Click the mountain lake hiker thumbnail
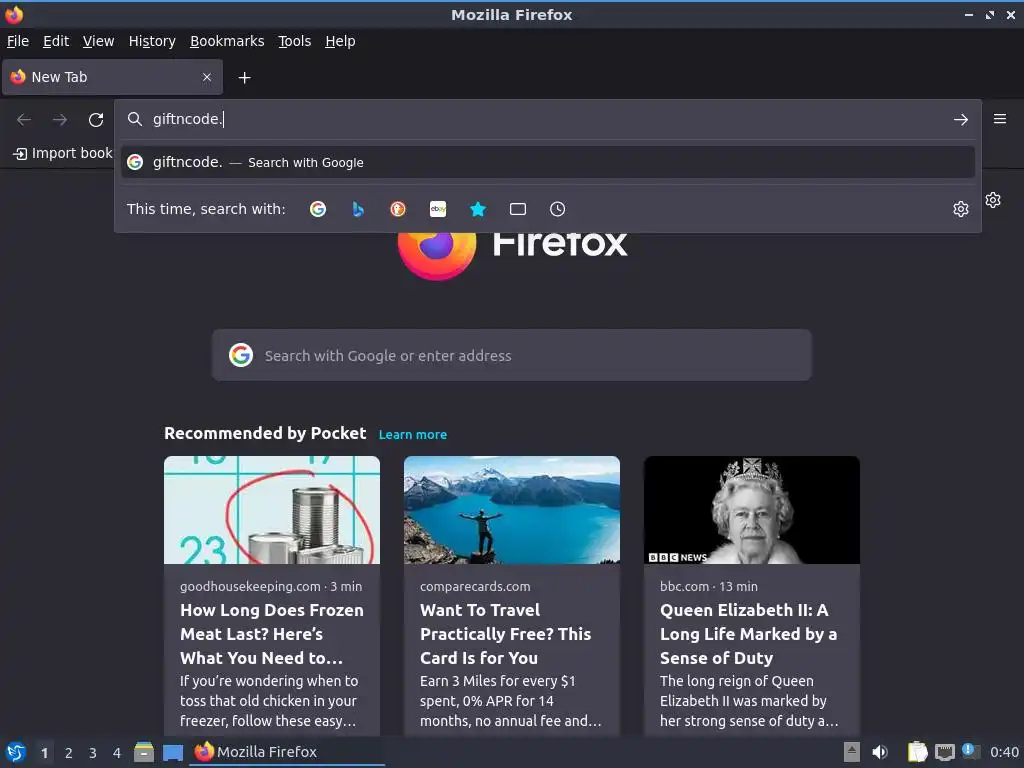1024x768 pixels. [x=511, y=510]
